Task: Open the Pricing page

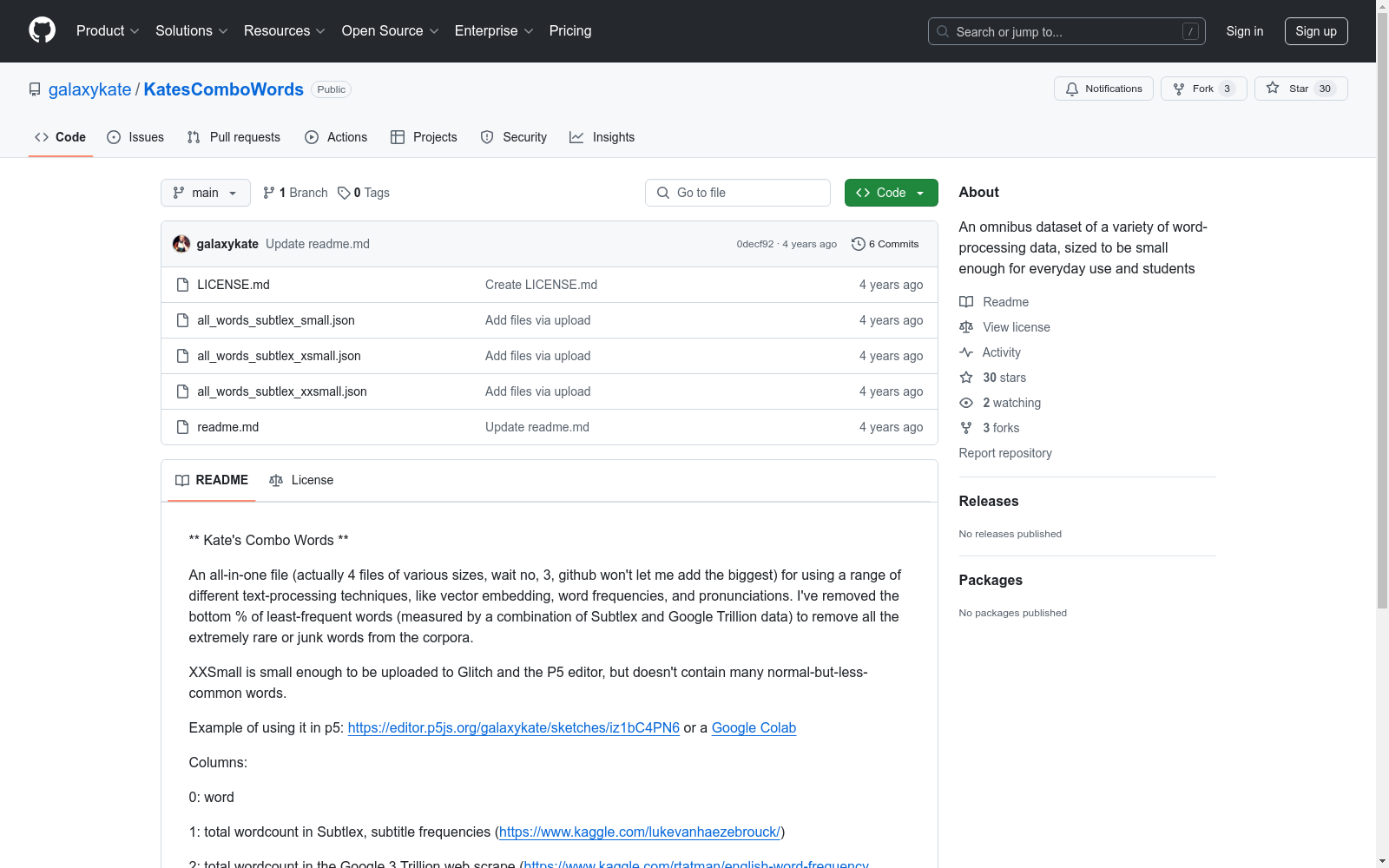Action: point(570,31)
